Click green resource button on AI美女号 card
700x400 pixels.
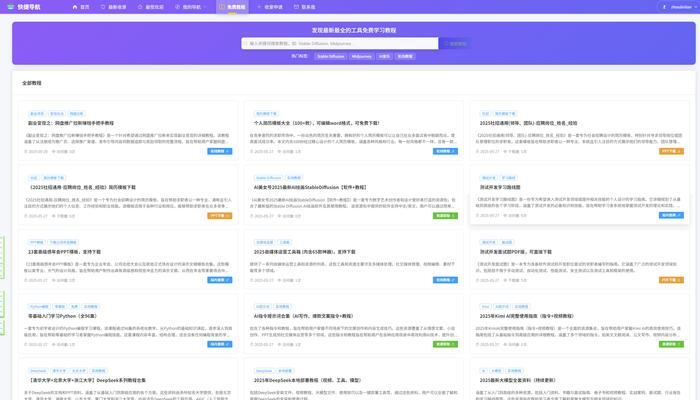click(x=445, y=216)
